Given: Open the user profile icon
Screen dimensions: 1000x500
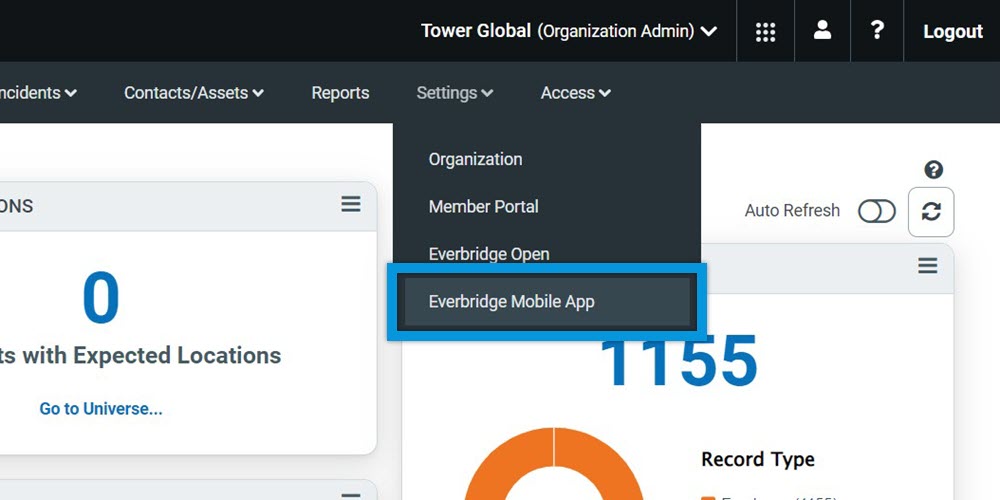Looking at the screenshot, I should [823, 30].
